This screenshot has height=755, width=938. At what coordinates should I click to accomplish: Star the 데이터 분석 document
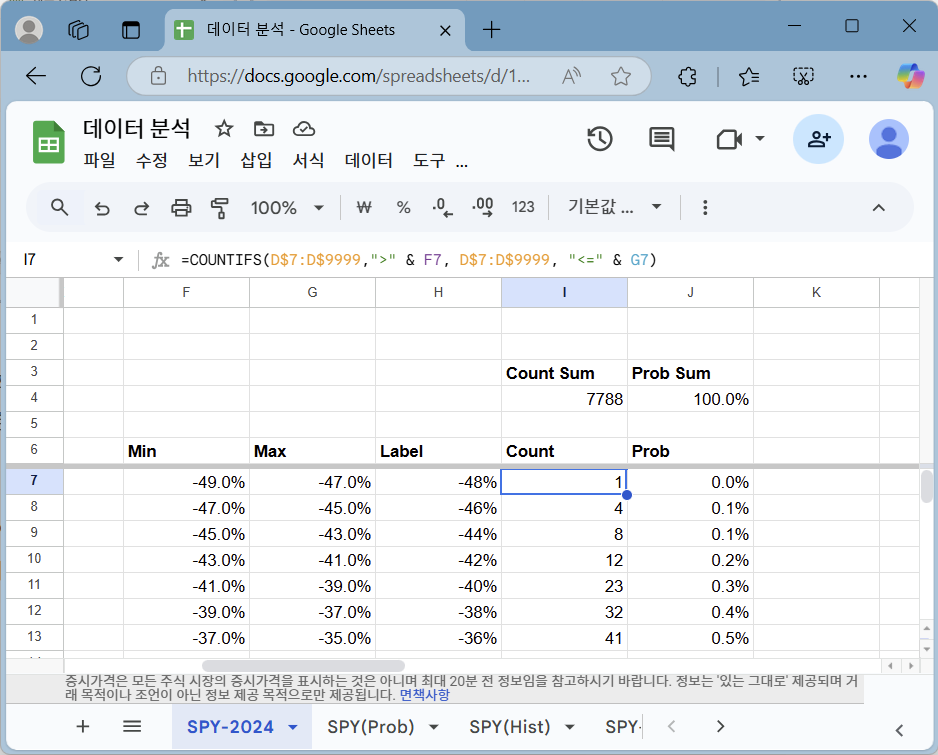224,129
